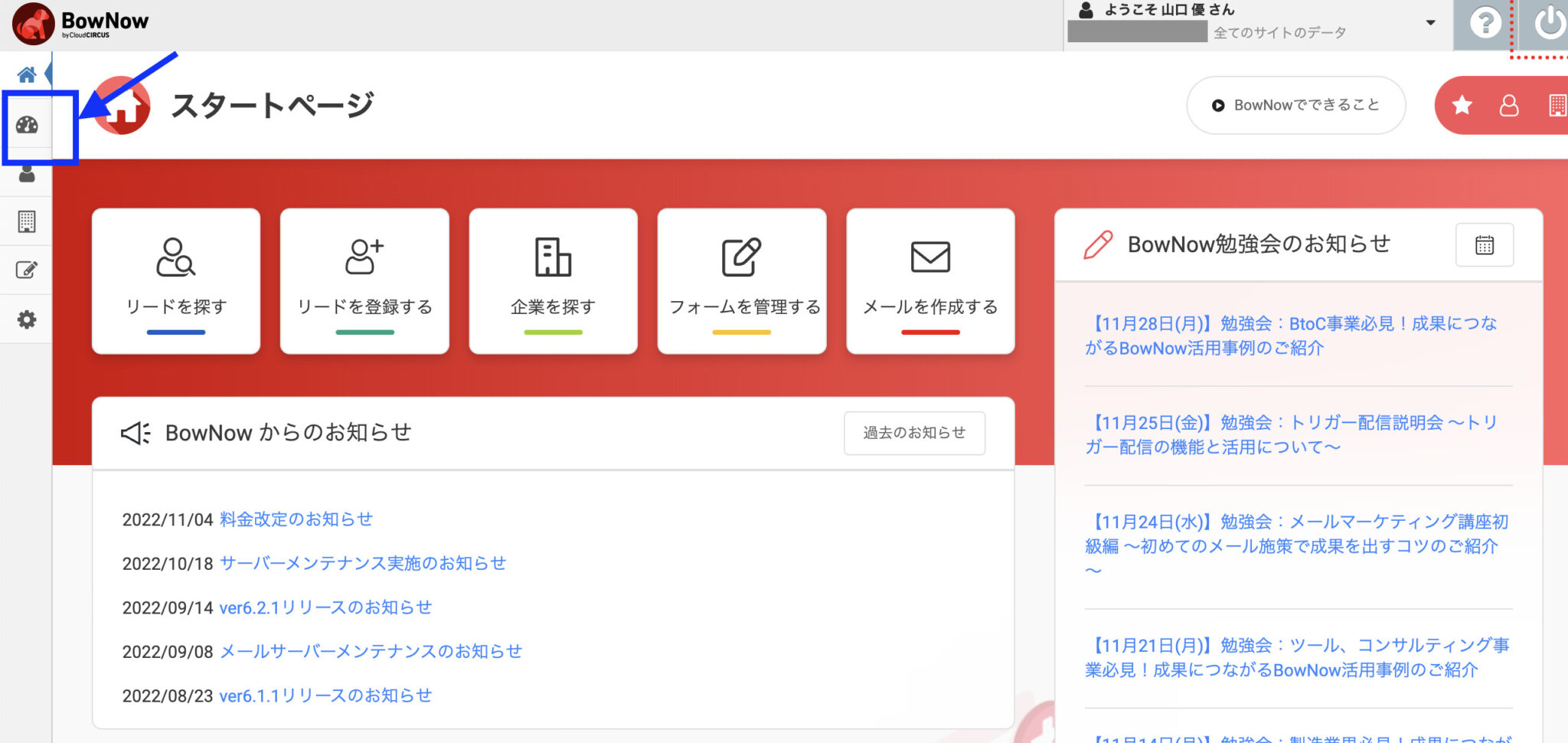Click the BowNowでできること button
Image resolution: width=1568 pixels, height=743 pixels.
point(1295,105)
